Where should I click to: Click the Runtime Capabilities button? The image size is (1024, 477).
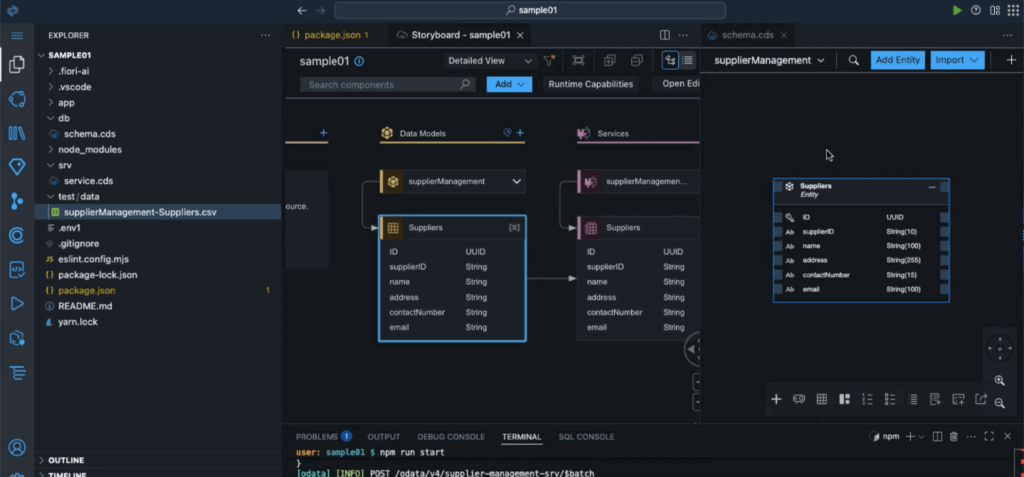(x=591, y=84)
